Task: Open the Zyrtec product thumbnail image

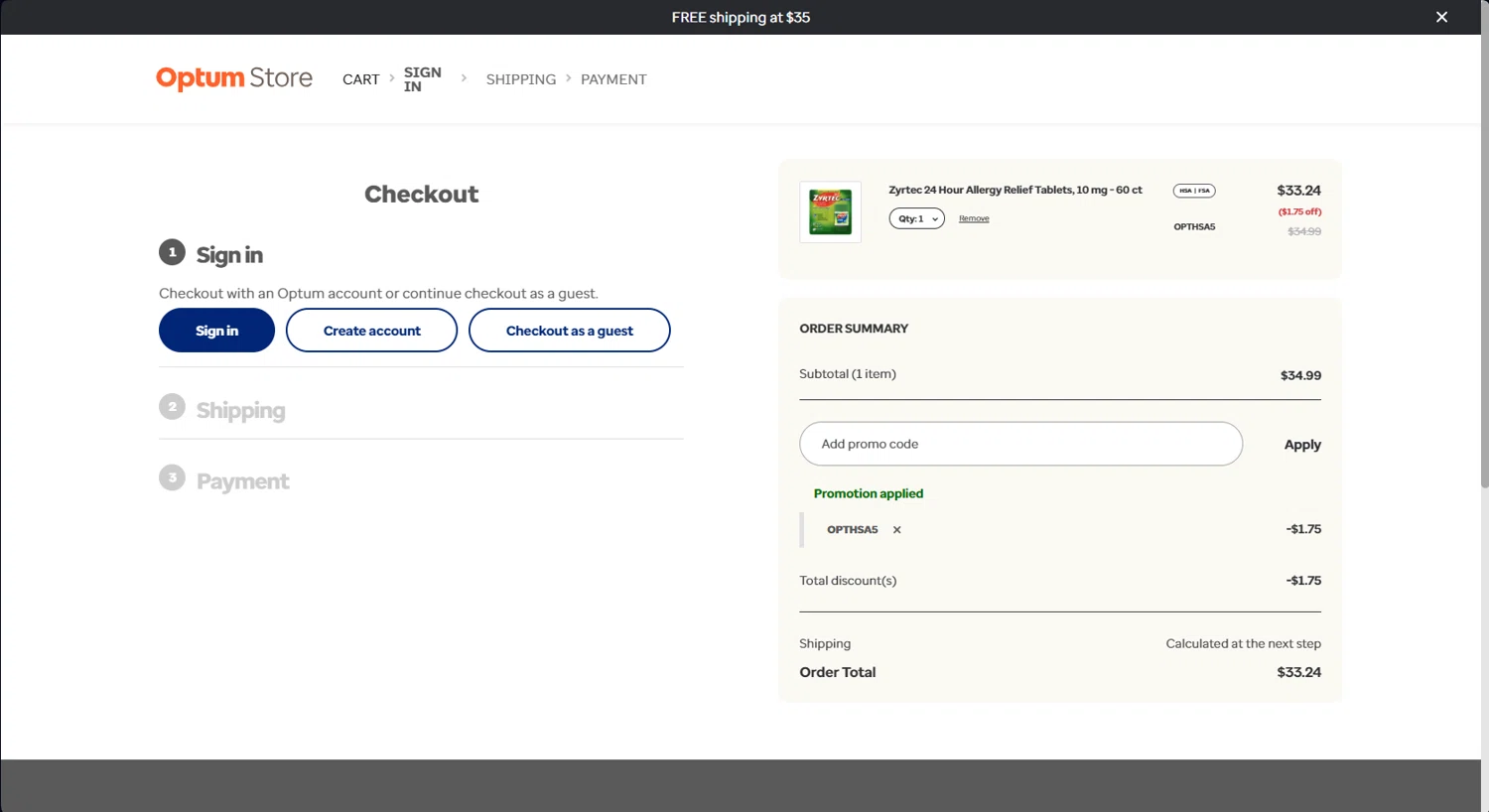Action: 830,211
